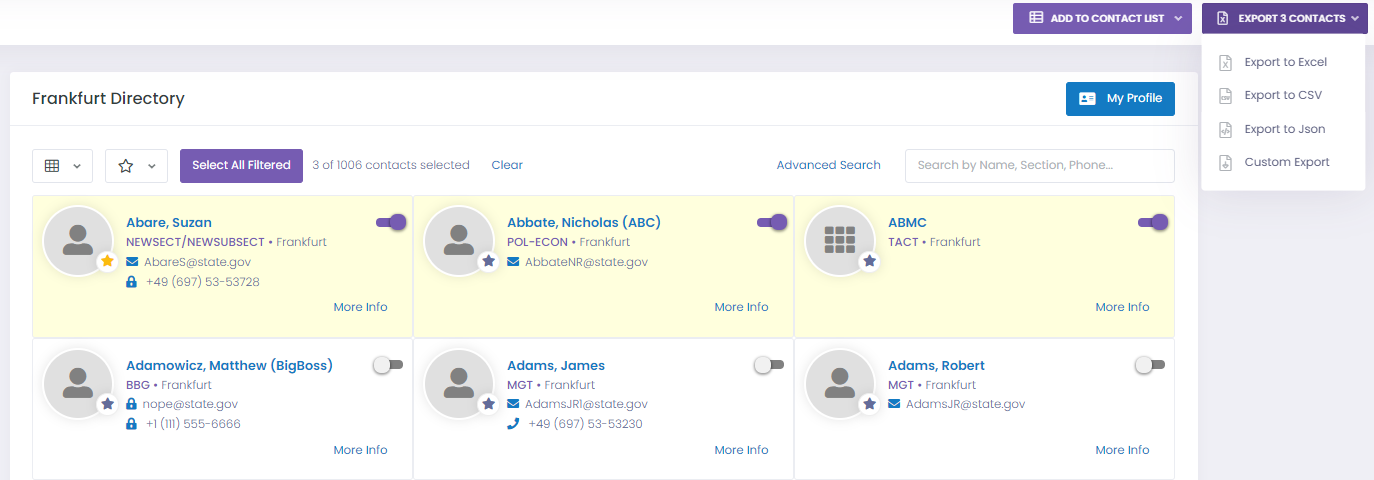The height and width of the screenshot is (480, 1374).
Task: Open Advanced Search link
Action: point(828,165)
